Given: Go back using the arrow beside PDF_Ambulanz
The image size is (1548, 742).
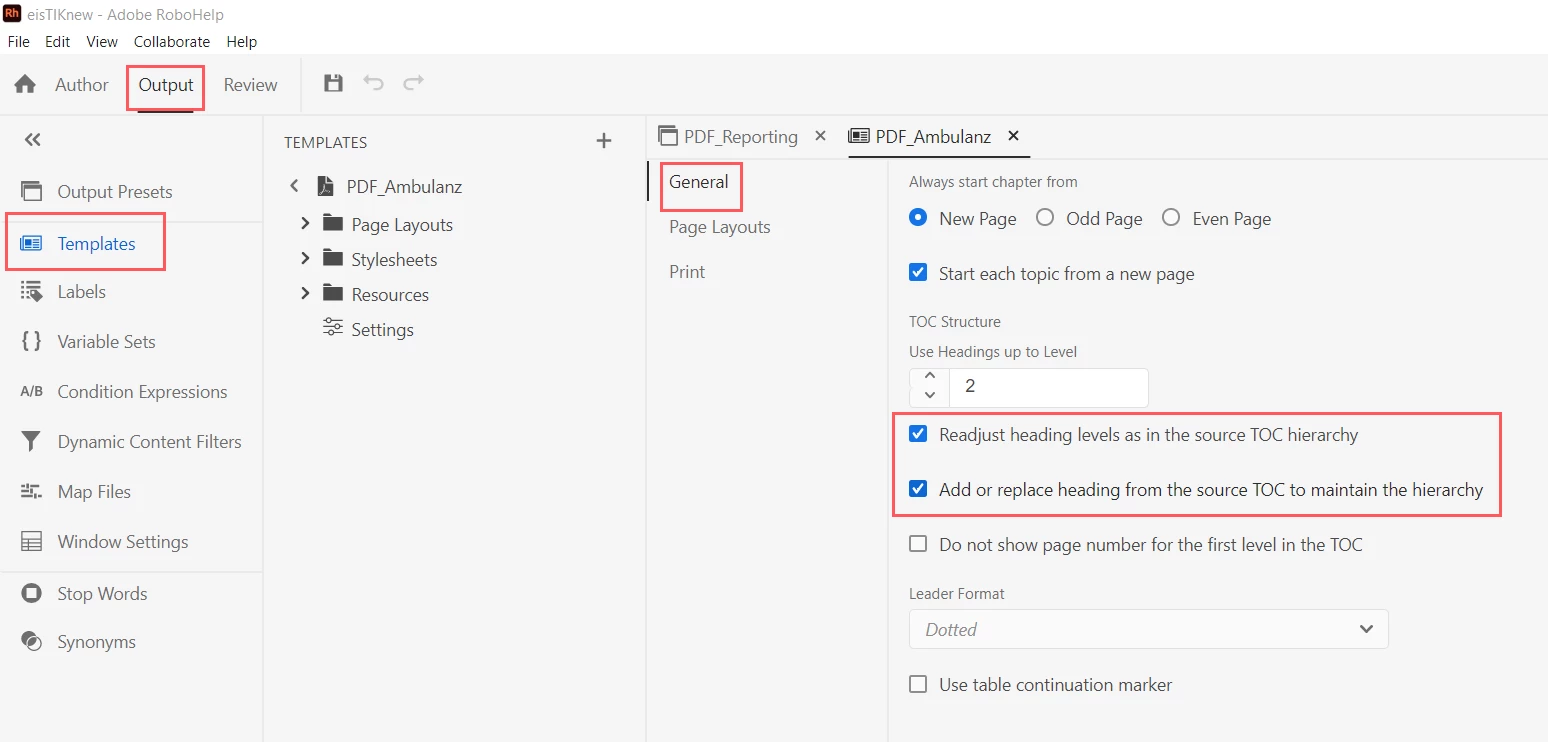Looking at the screenshot, I should click(294, 186).
